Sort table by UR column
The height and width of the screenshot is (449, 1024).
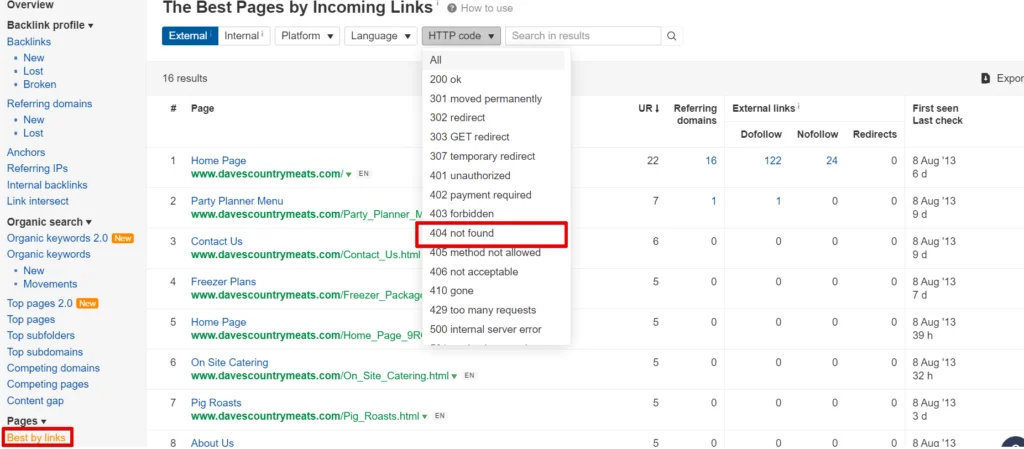coord(648,108)
